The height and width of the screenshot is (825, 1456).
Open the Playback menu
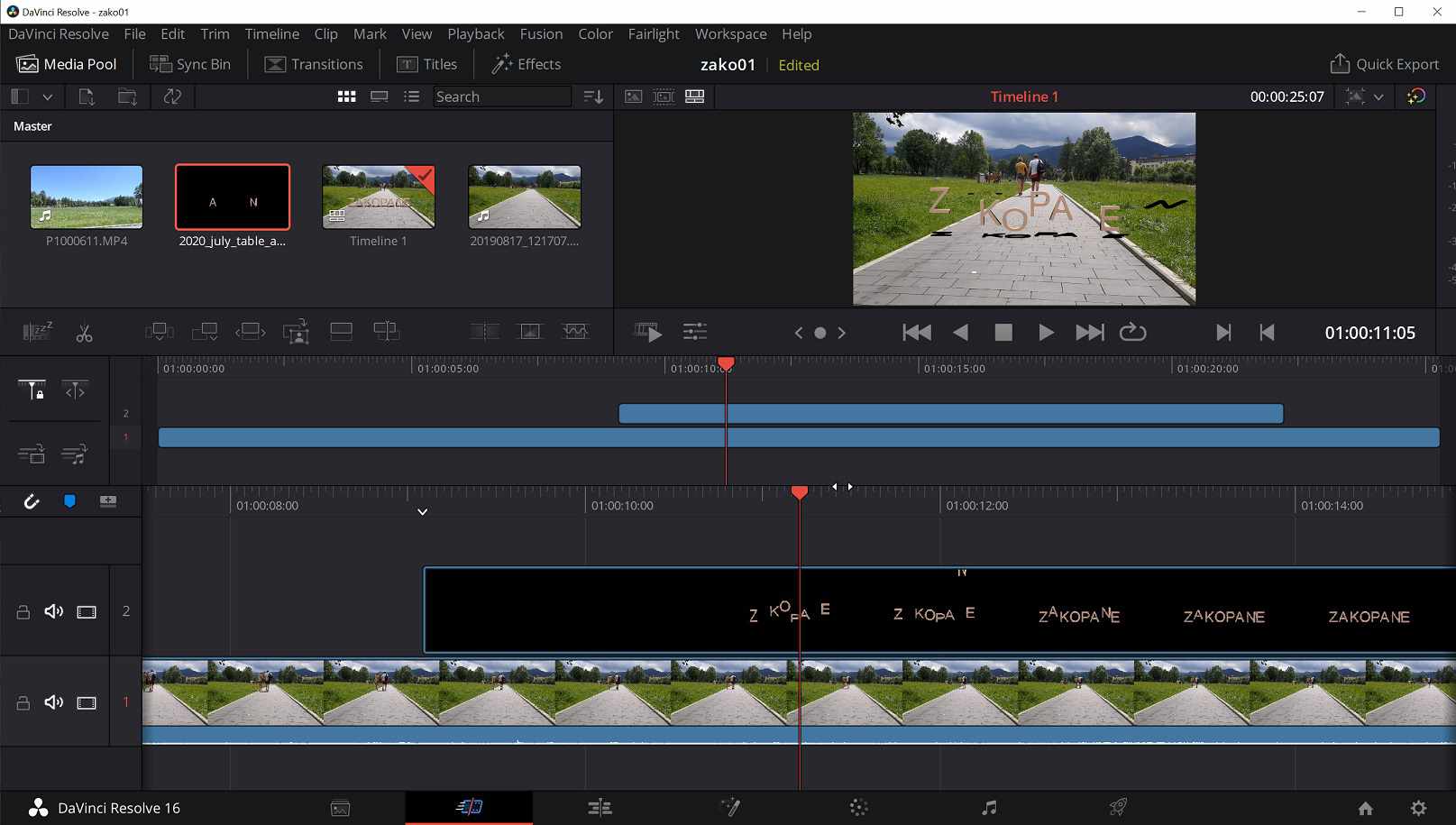[475, 34]
